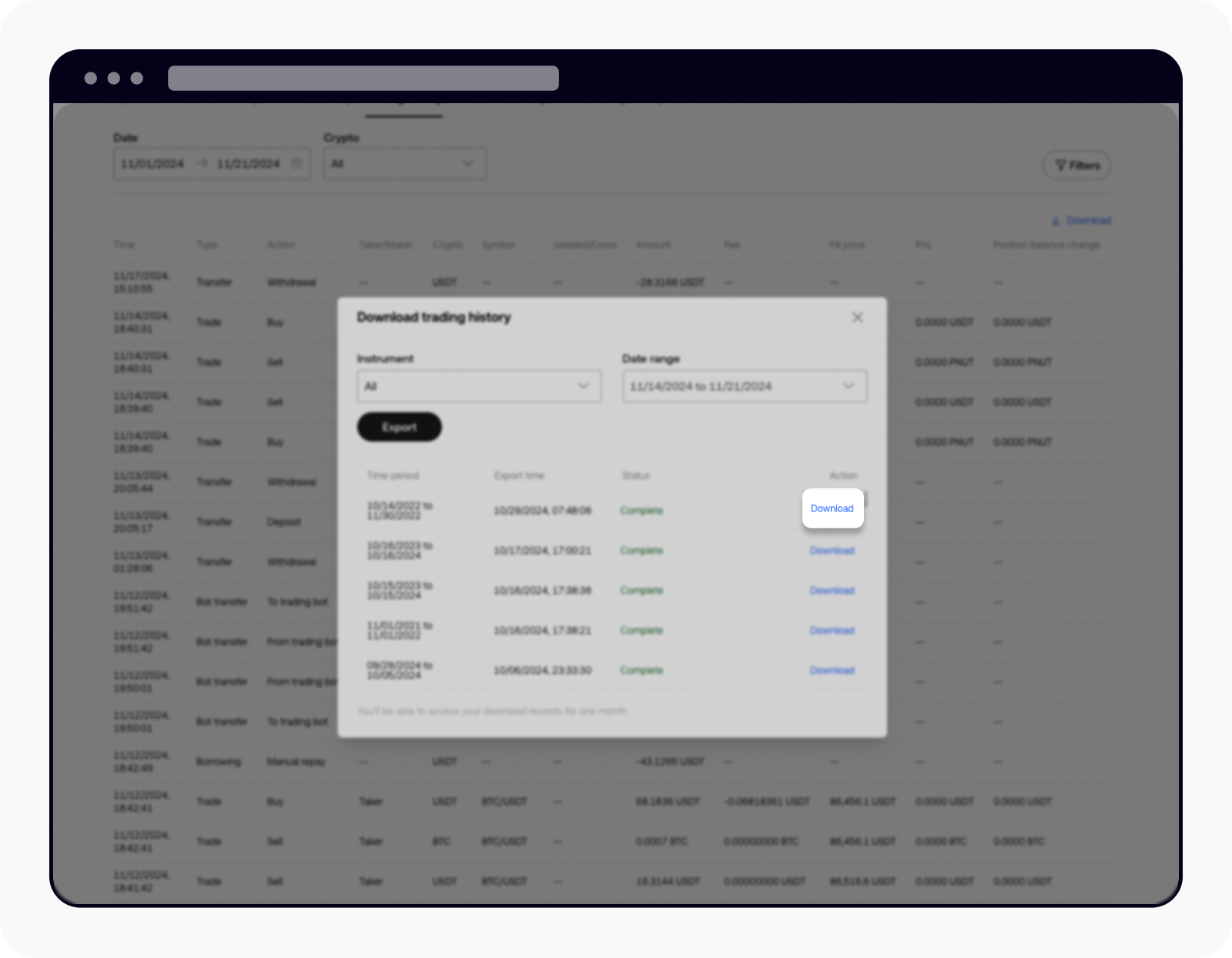The image size is (1232, 958).
Task: Click the Isolated/Cross column header
Action: [x=585, y=245]
